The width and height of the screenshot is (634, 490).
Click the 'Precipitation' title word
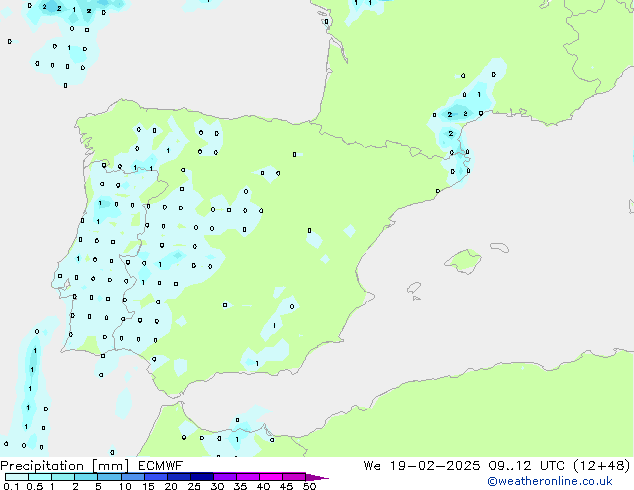point(42,466)
